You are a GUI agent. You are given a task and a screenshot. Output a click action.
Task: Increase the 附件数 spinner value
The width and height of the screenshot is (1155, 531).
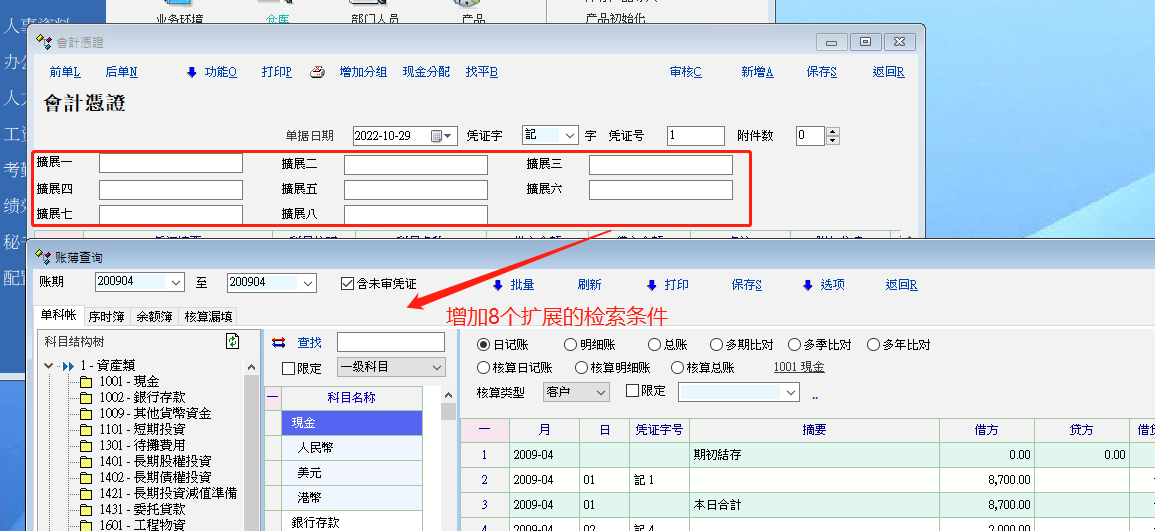pyautogui.click(x=833, y=132)
